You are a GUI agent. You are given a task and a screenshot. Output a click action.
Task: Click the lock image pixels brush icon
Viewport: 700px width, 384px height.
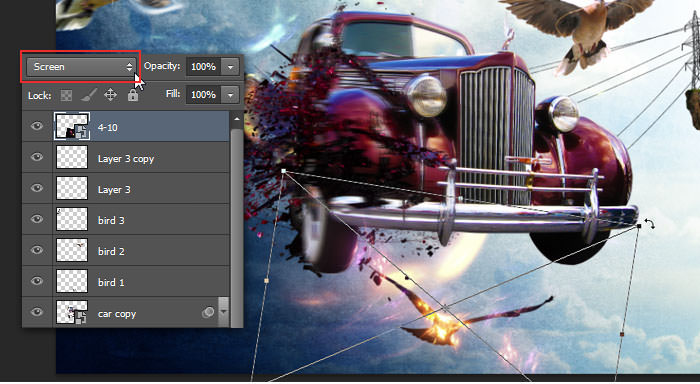[x=88, y=95]
